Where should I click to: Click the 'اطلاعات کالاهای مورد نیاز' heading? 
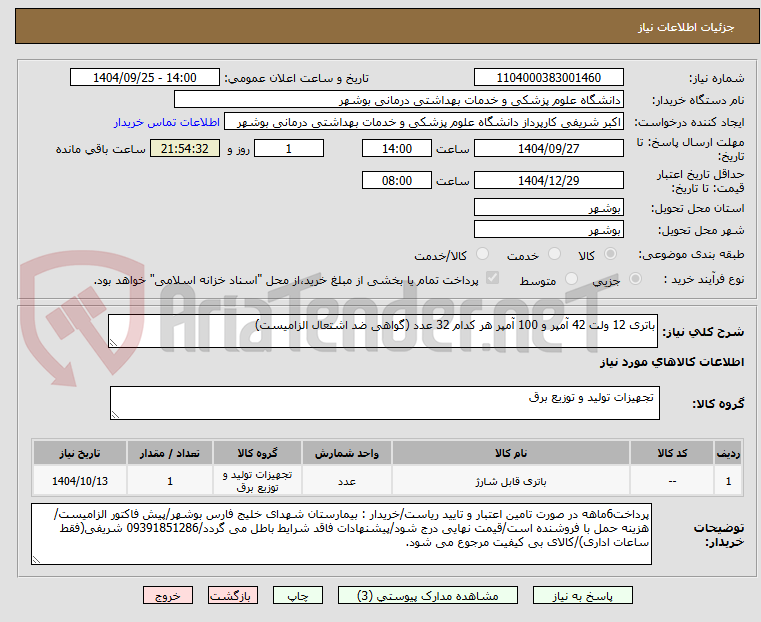[x=672, y=362]
